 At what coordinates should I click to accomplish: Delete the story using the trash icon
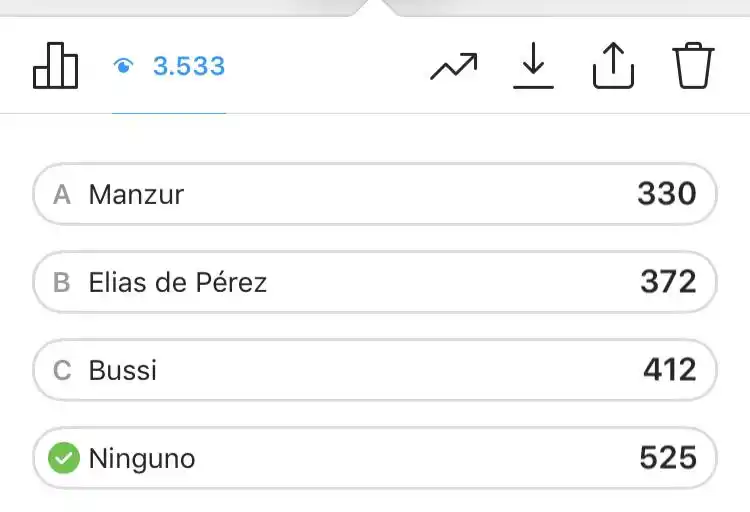tap(693, 67)
